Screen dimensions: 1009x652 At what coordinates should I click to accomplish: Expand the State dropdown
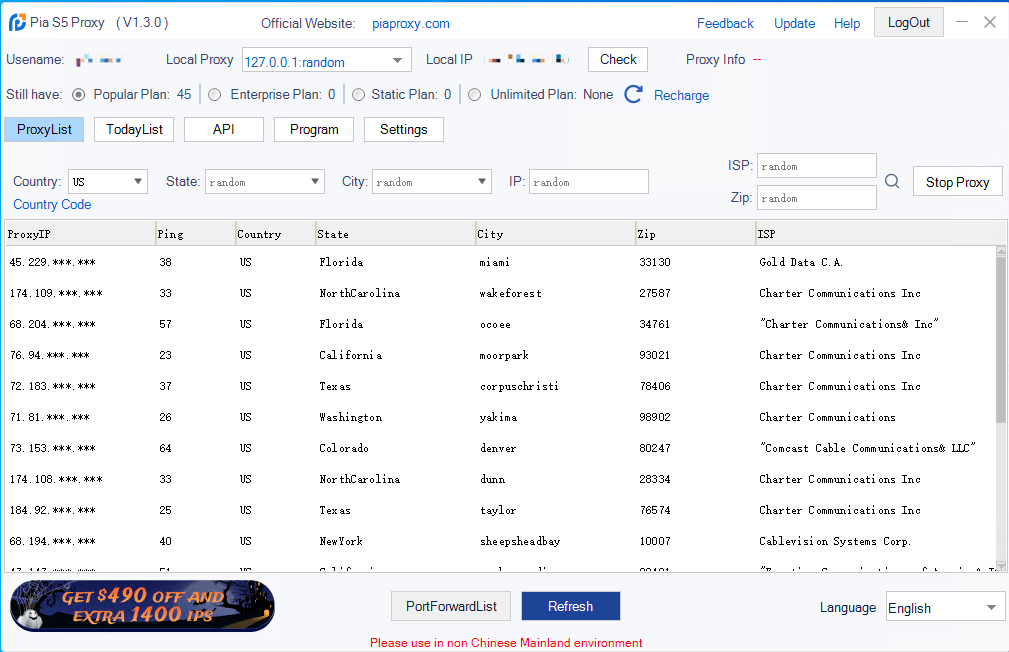pyautogui.click(x=264, y=182)
